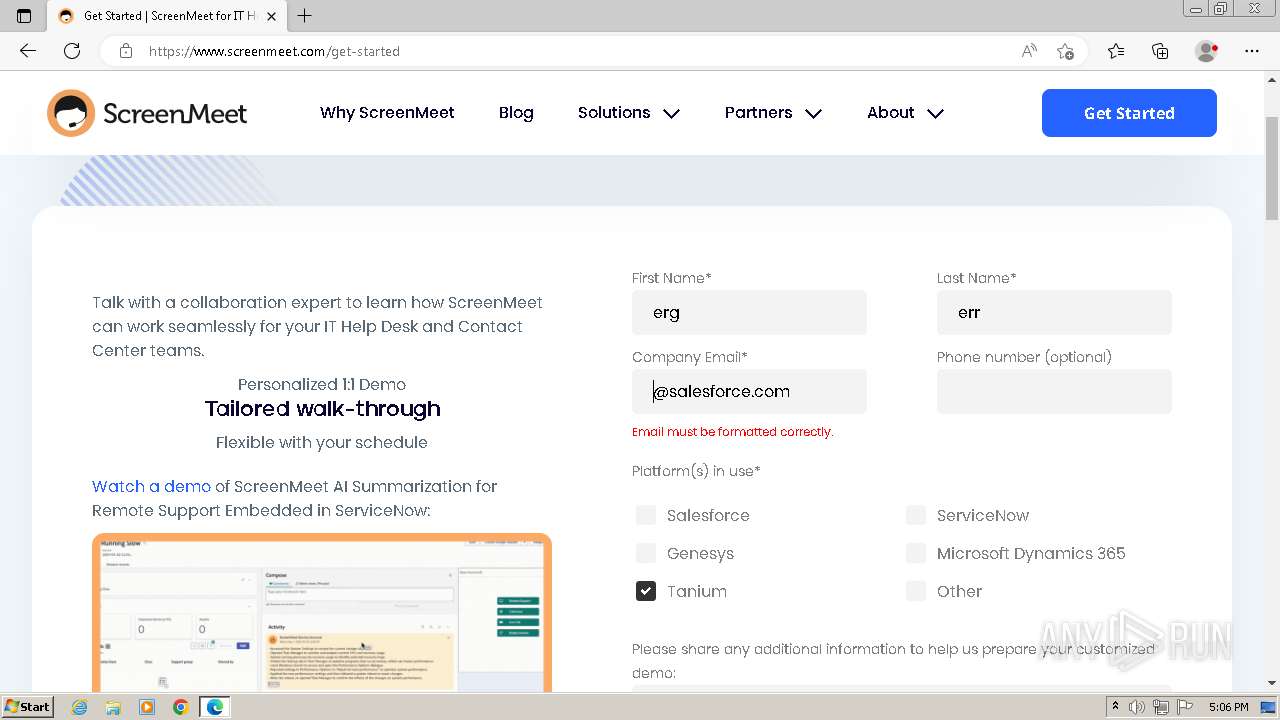Open the ServiceNow demo thumbnail image
The height and width of the screenshot is (720, 1280).
coord(322,612)
